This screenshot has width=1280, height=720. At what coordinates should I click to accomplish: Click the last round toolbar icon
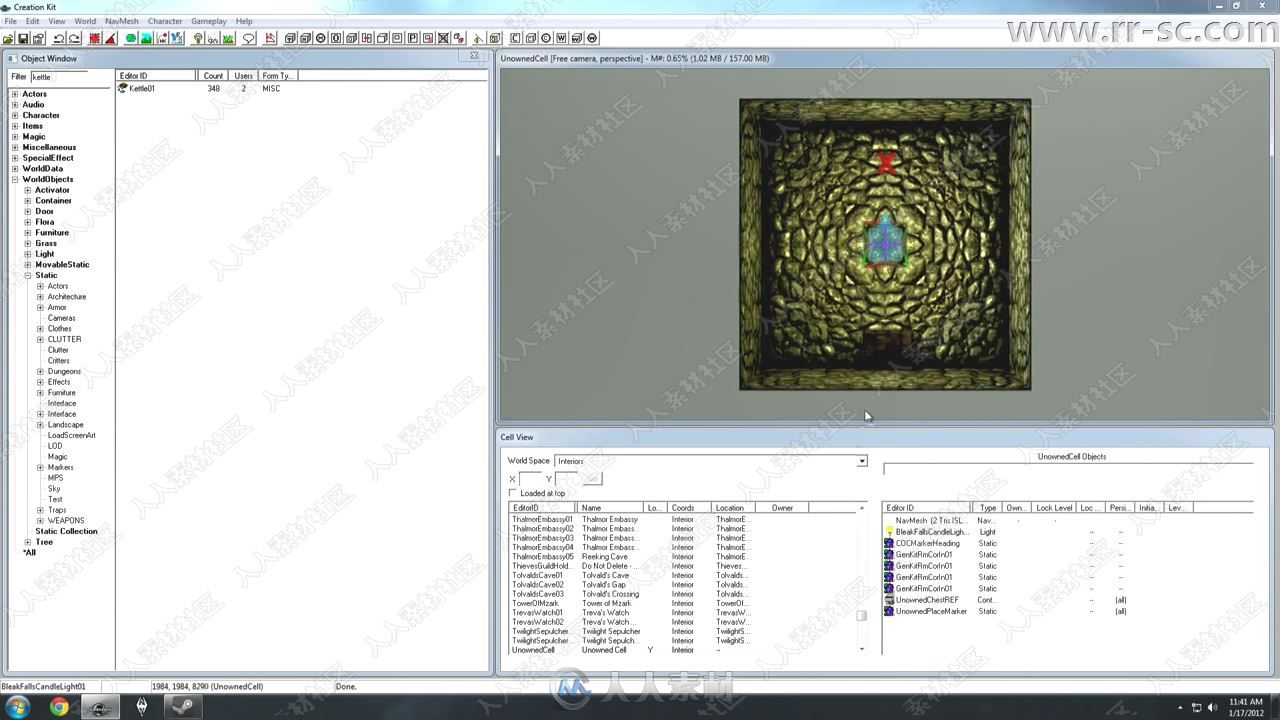tap(592, 38)
